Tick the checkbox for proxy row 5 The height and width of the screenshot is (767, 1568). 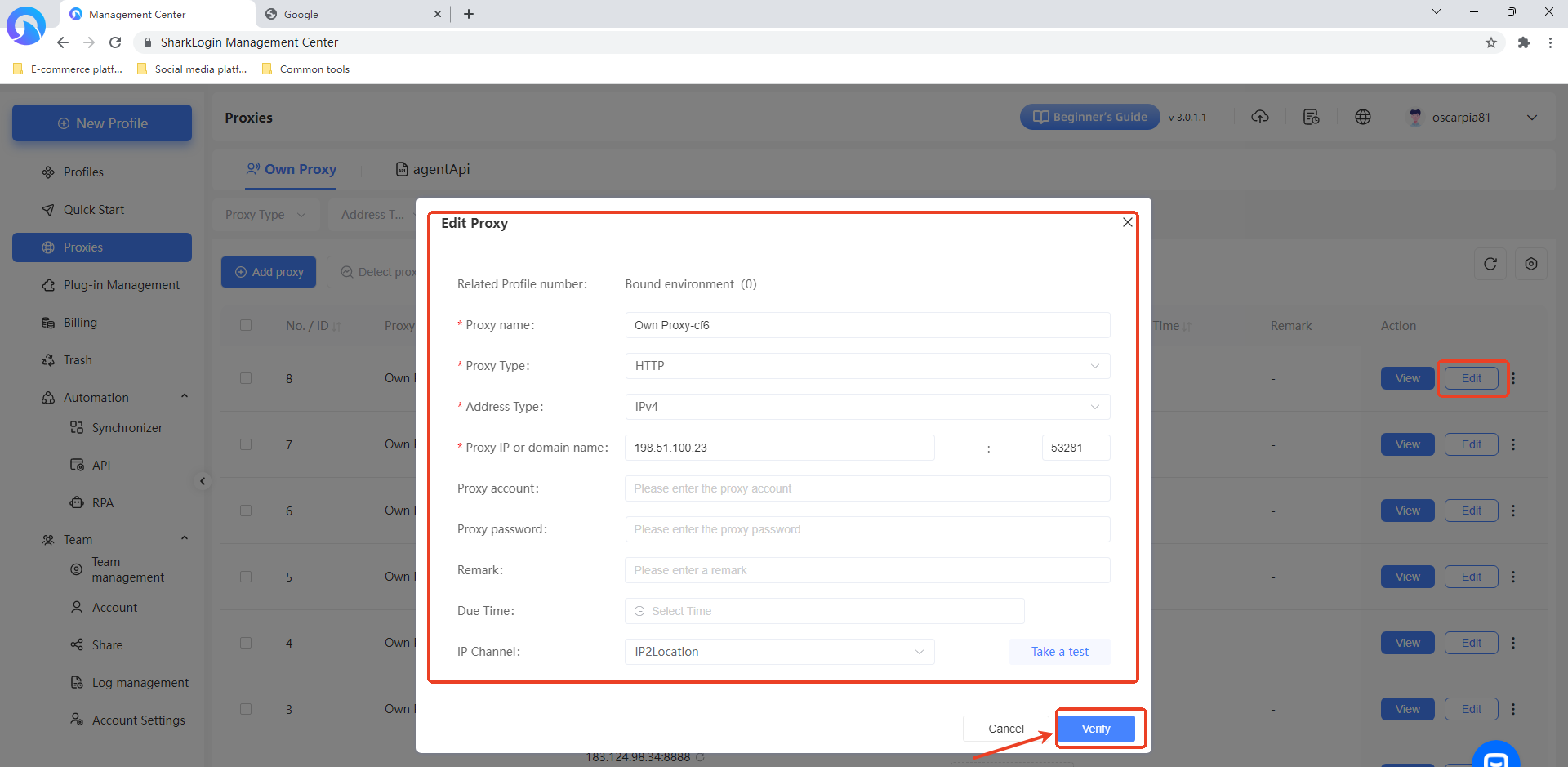pyautogui.click(x=246, y=577)
